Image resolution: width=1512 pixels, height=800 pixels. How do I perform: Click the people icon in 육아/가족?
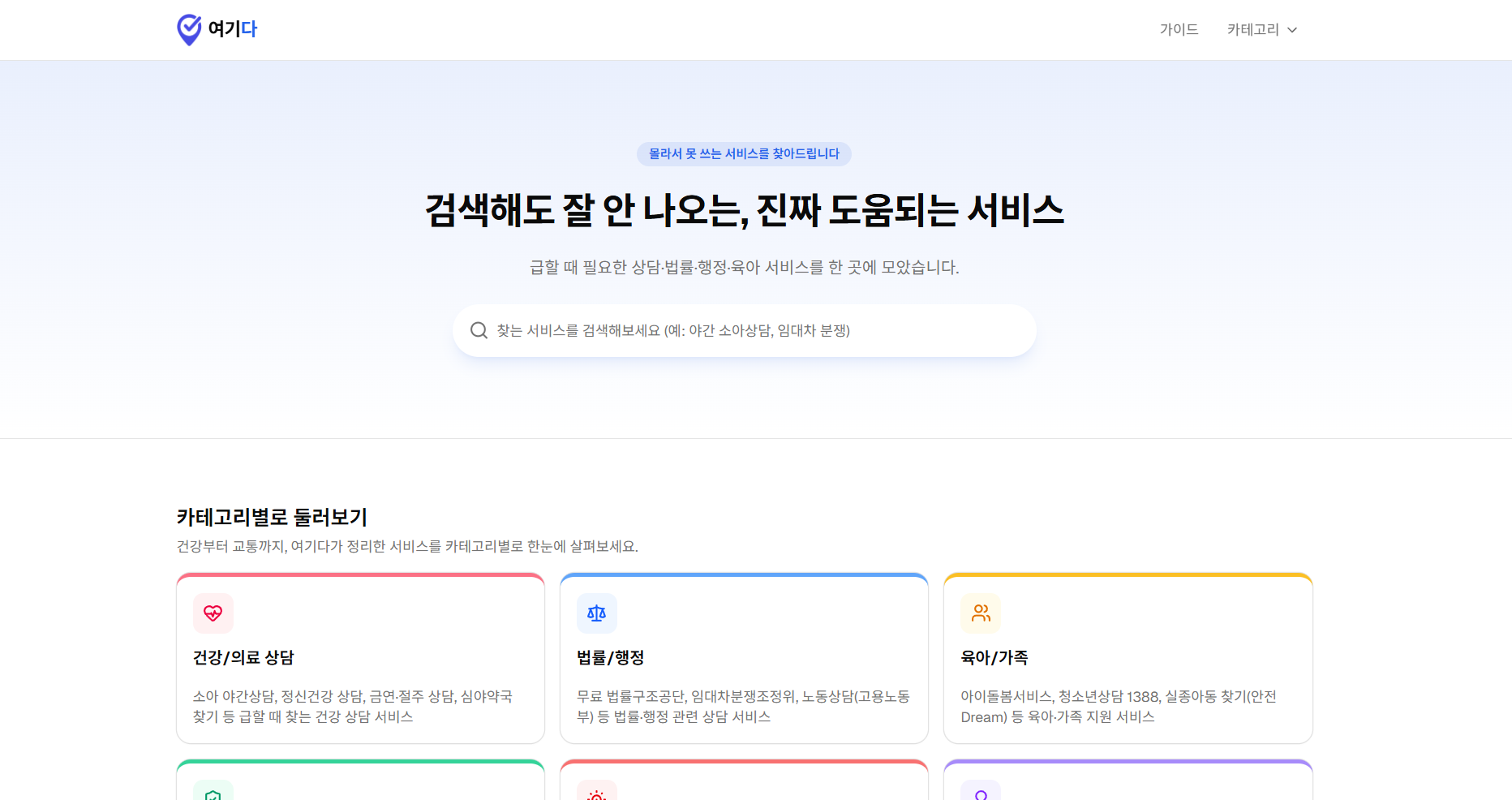[x=981, y=613]
